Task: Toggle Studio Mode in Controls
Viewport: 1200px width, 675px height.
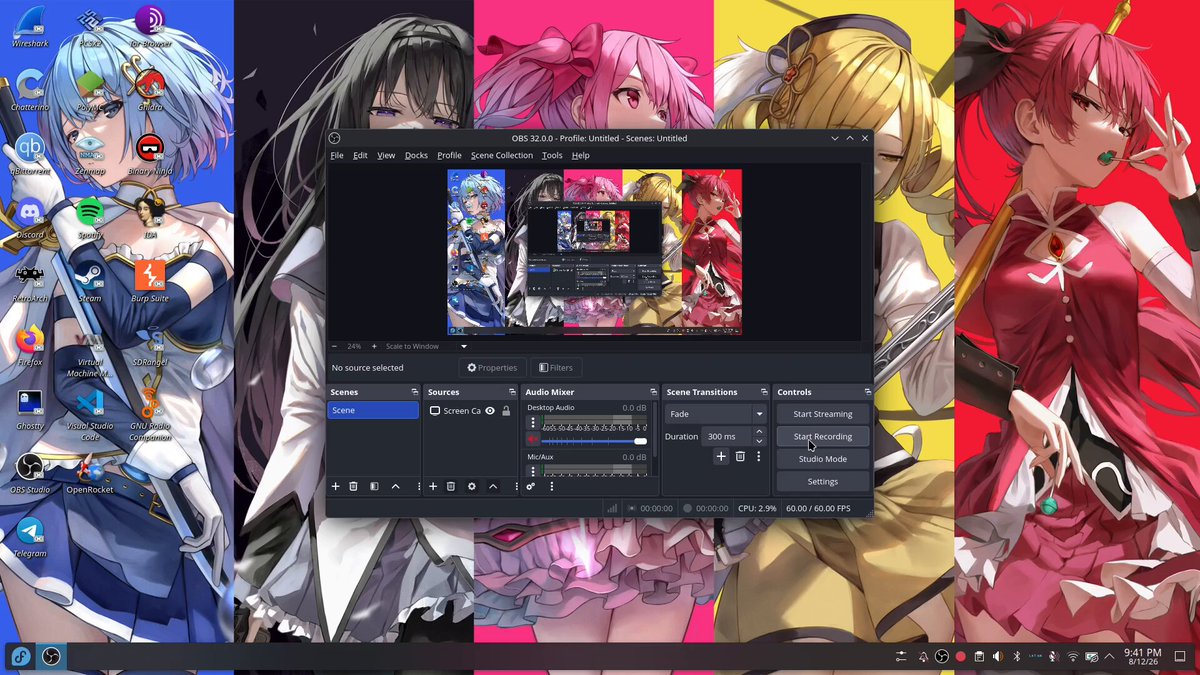Action: click(823, 459)
